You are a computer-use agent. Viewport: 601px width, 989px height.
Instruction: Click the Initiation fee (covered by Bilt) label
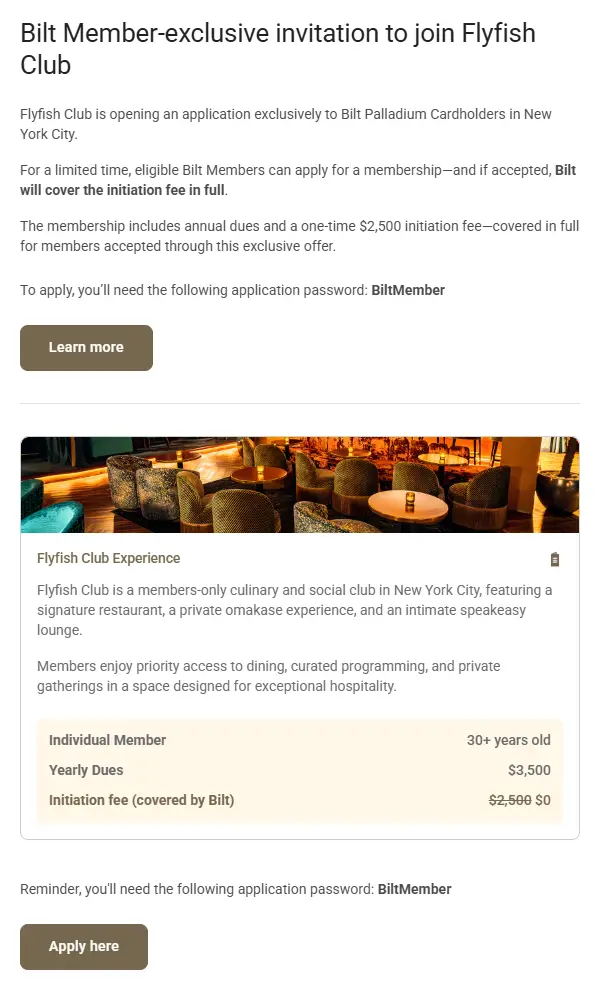[x=141, y=800]
